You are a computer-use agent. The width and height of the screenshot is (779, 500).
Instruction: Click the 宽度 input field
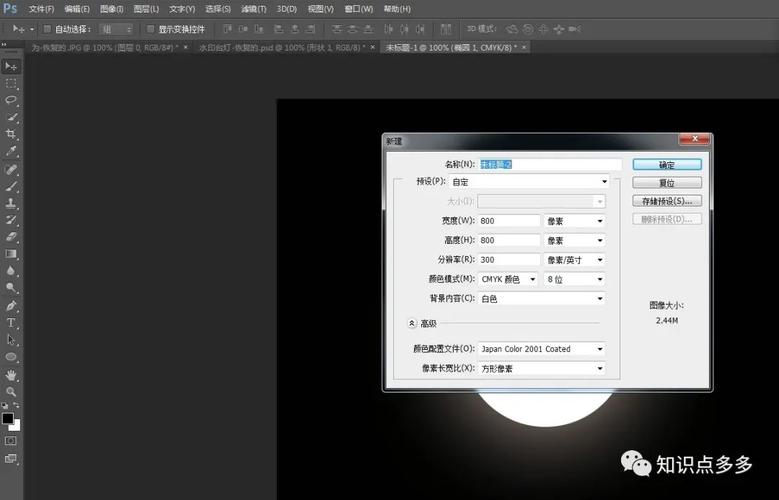click(508, 221)
